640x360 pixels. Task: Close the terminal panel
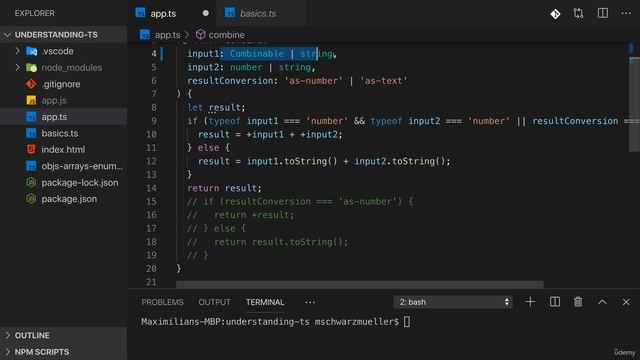pos(626,302)
